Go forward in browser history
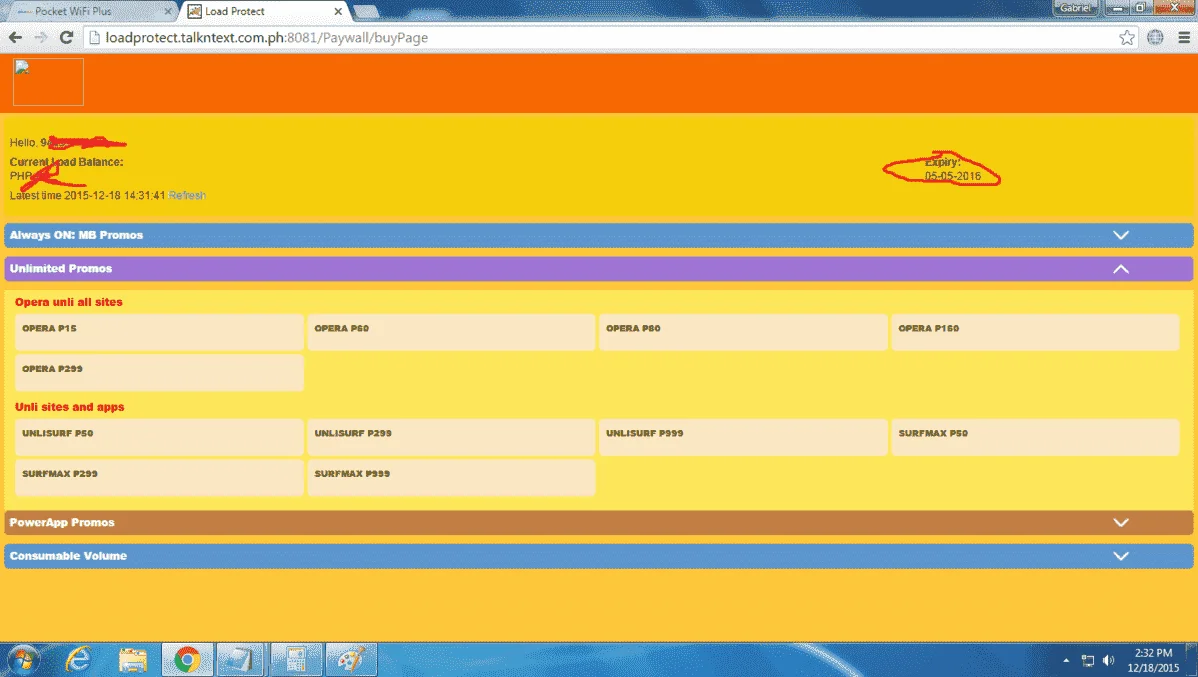Screen dimensions: 1198x677 tap(40, 37)
